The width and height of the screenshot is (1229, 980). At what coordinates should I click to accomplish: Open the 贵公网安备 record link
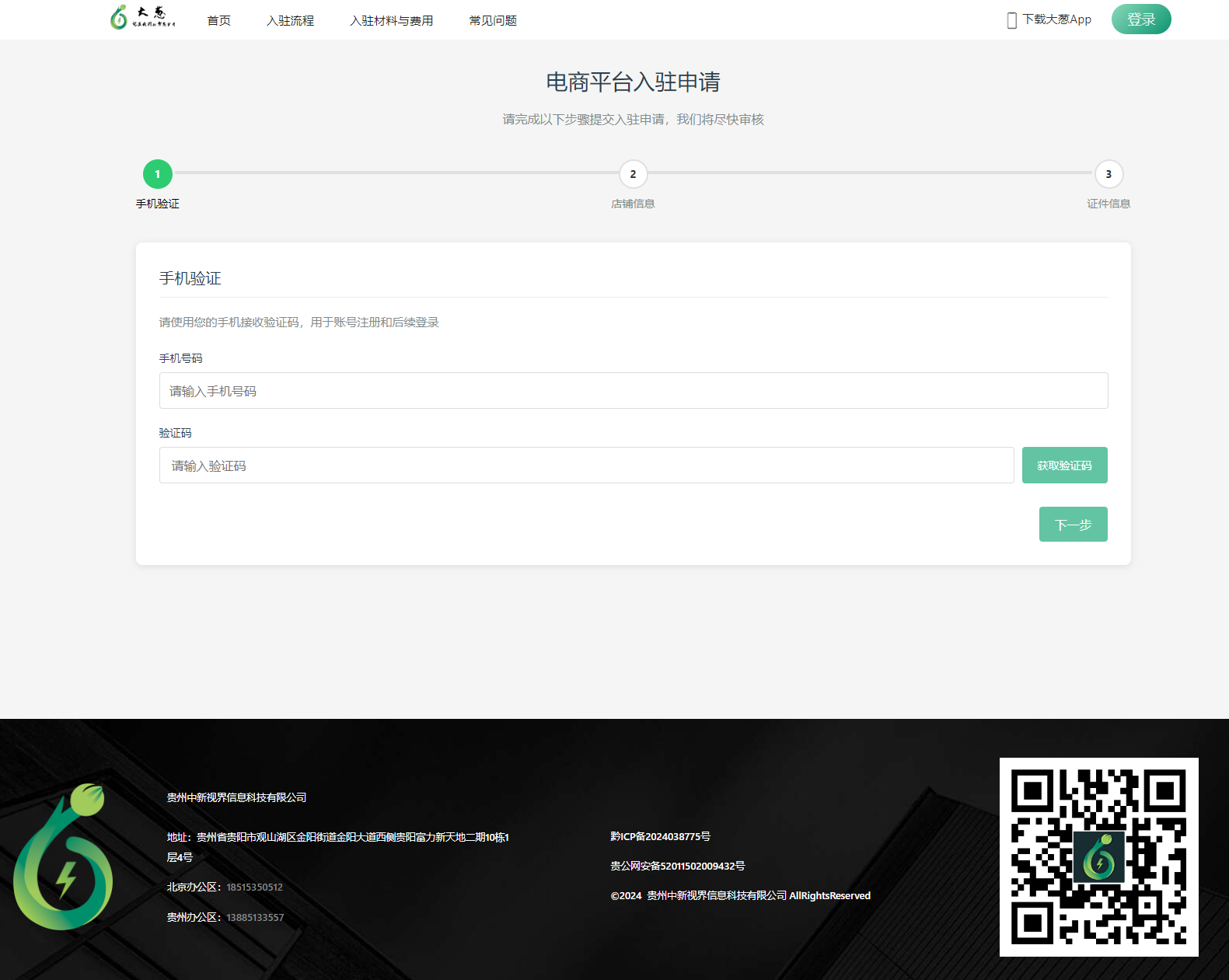point(677,866)
